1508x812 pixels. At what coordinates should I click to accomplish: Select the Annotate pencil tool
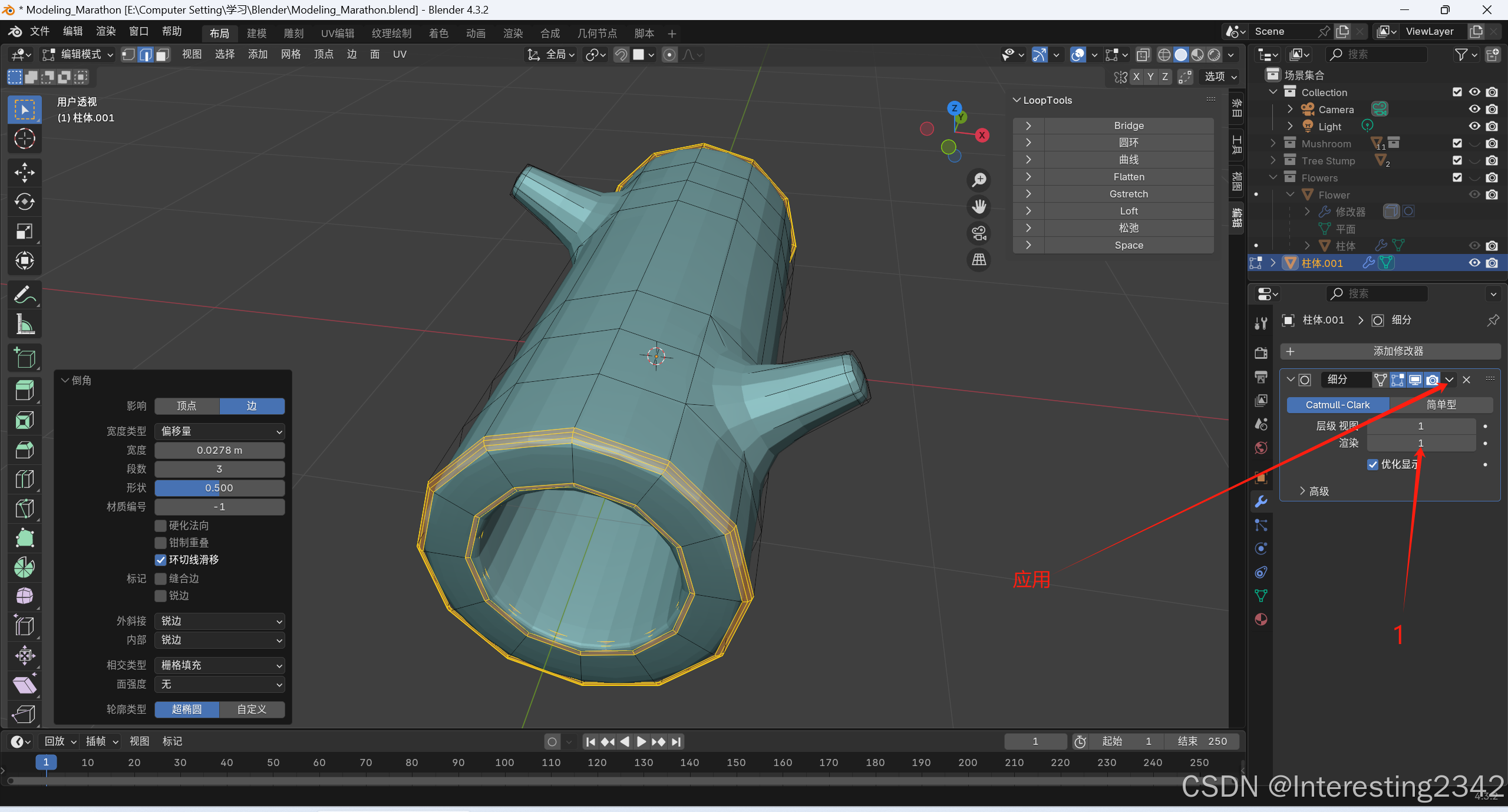(x=24, y=295)
